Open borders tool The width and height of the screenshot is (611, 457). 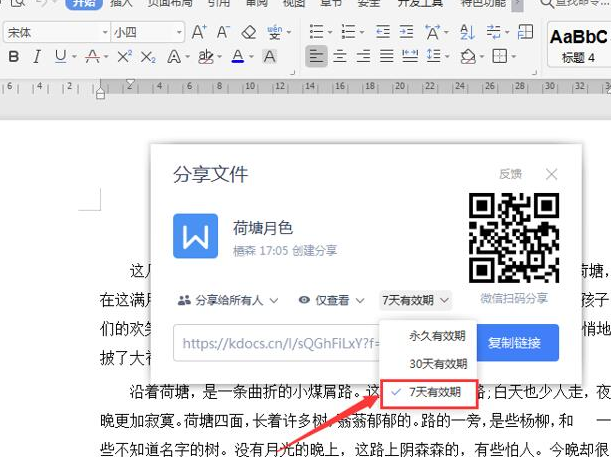coord(500,57)
